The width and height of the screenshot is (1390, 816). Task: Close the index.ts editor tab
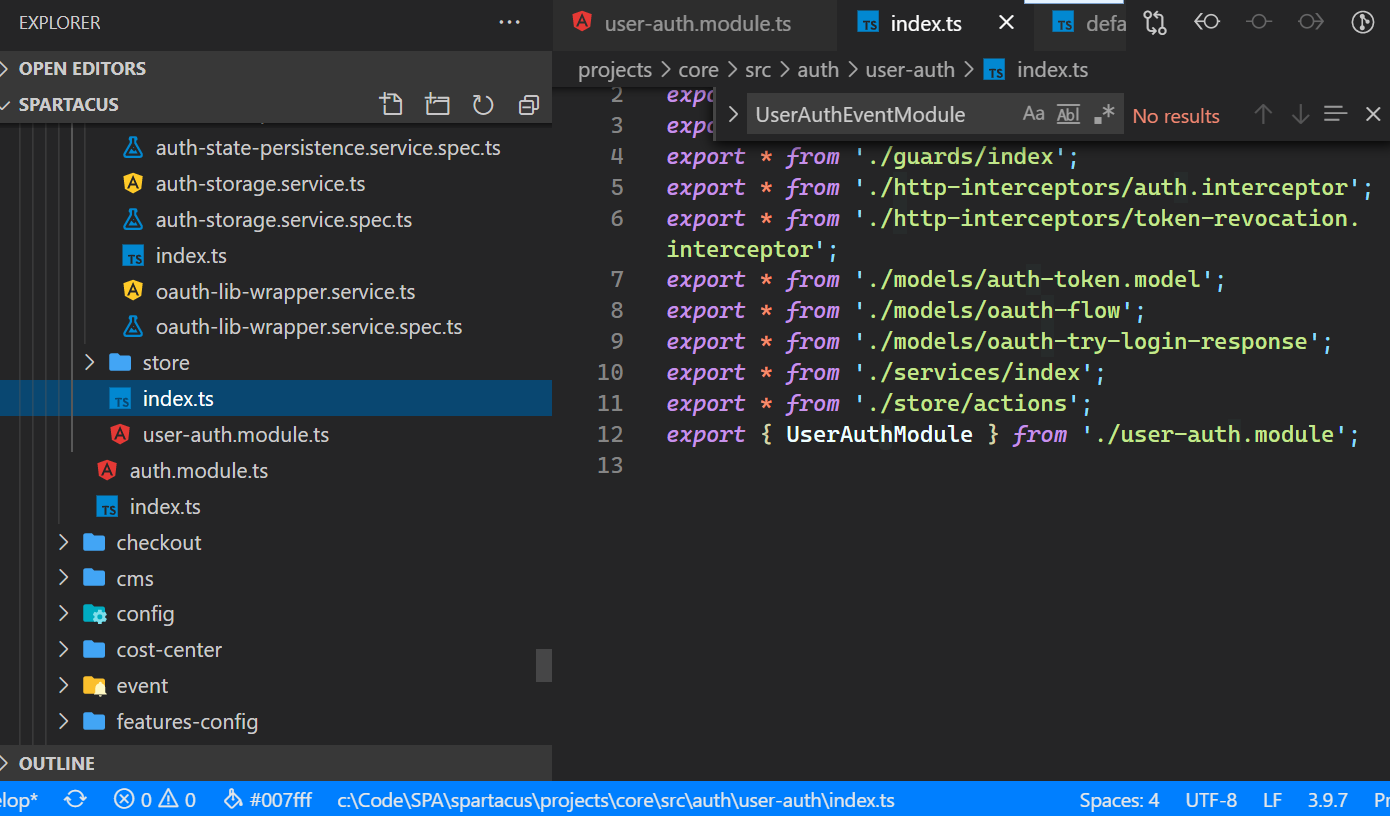click(1006, 23)
